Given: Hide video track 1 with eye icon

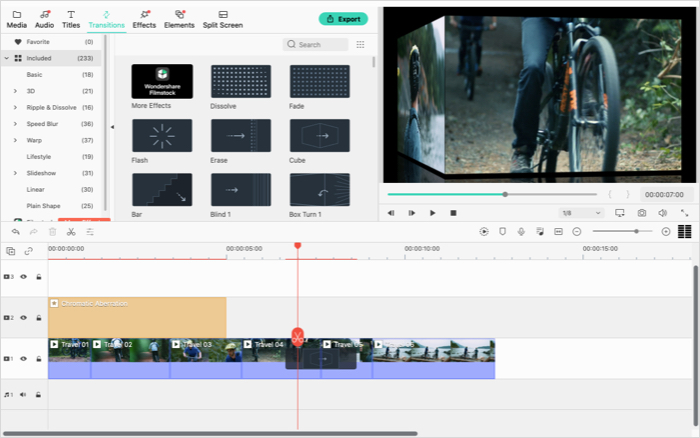Looking at the screenshot, I should 23,359.
